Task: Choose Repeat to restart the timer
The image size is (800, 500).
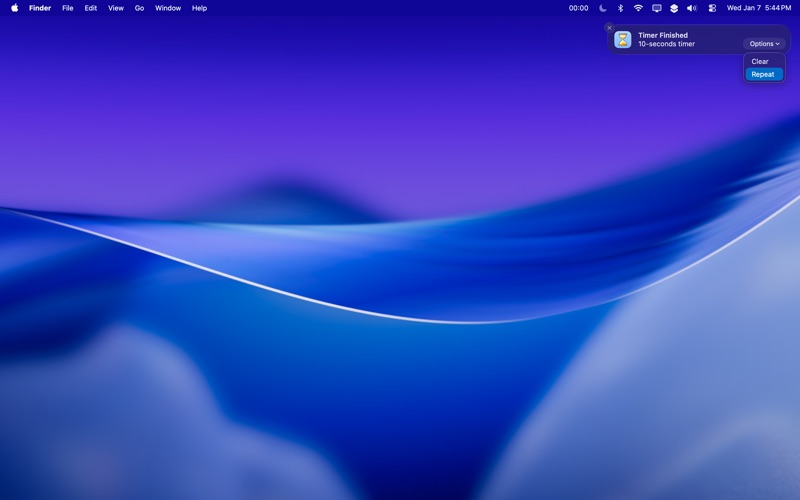Action: (x=764, y=74)
